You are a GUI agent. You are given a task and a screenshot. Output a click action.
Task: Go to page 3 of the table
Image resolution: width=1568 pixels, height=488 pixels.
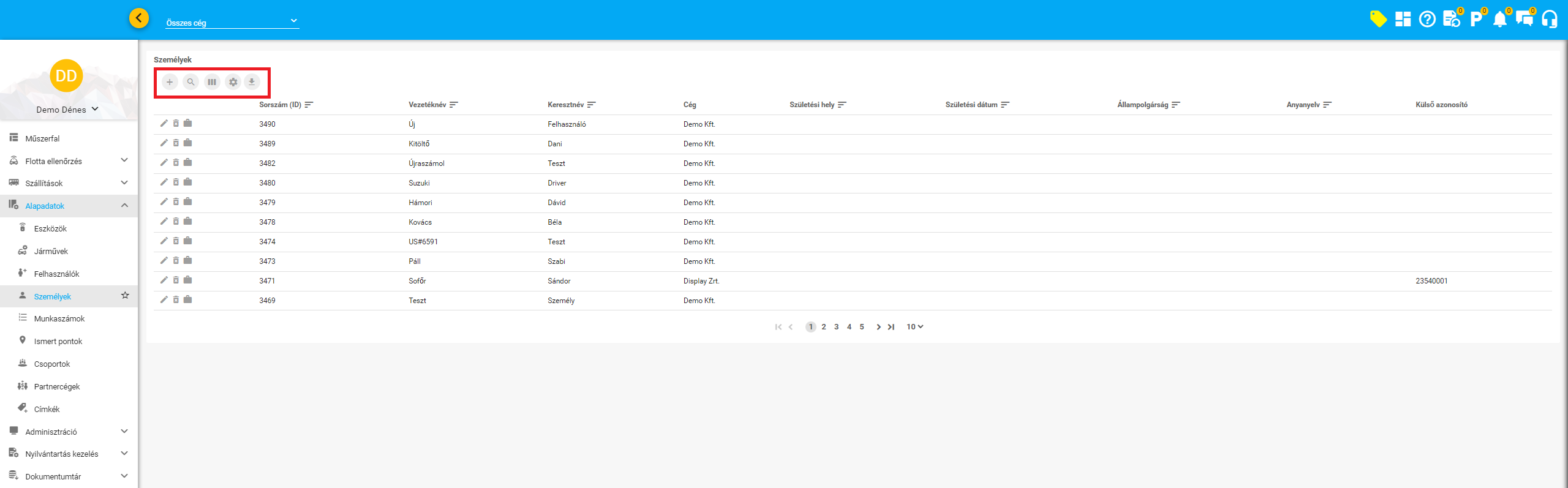(836, 327)
